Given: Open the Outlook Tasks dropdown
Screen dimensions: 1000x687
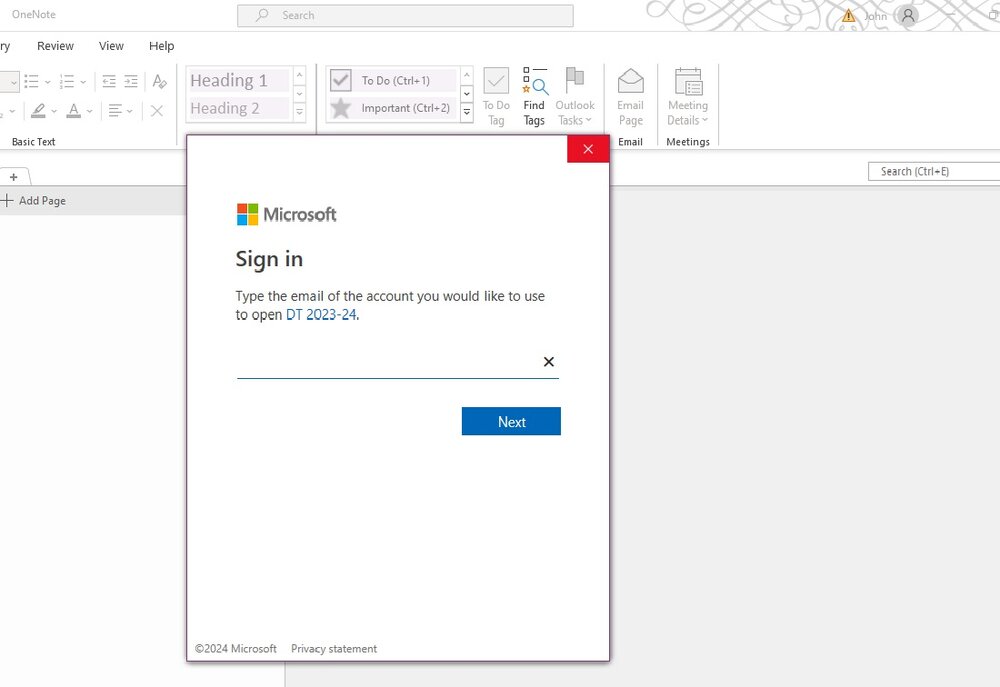Looking at the screenshot, I should coord(575,97).
